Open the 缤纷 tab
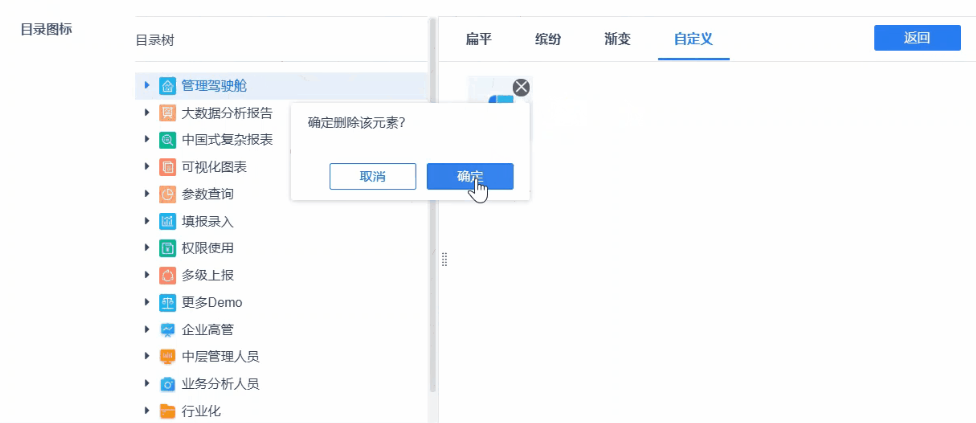The width and height of the screenshot is (976, 423). coord(548,39)
